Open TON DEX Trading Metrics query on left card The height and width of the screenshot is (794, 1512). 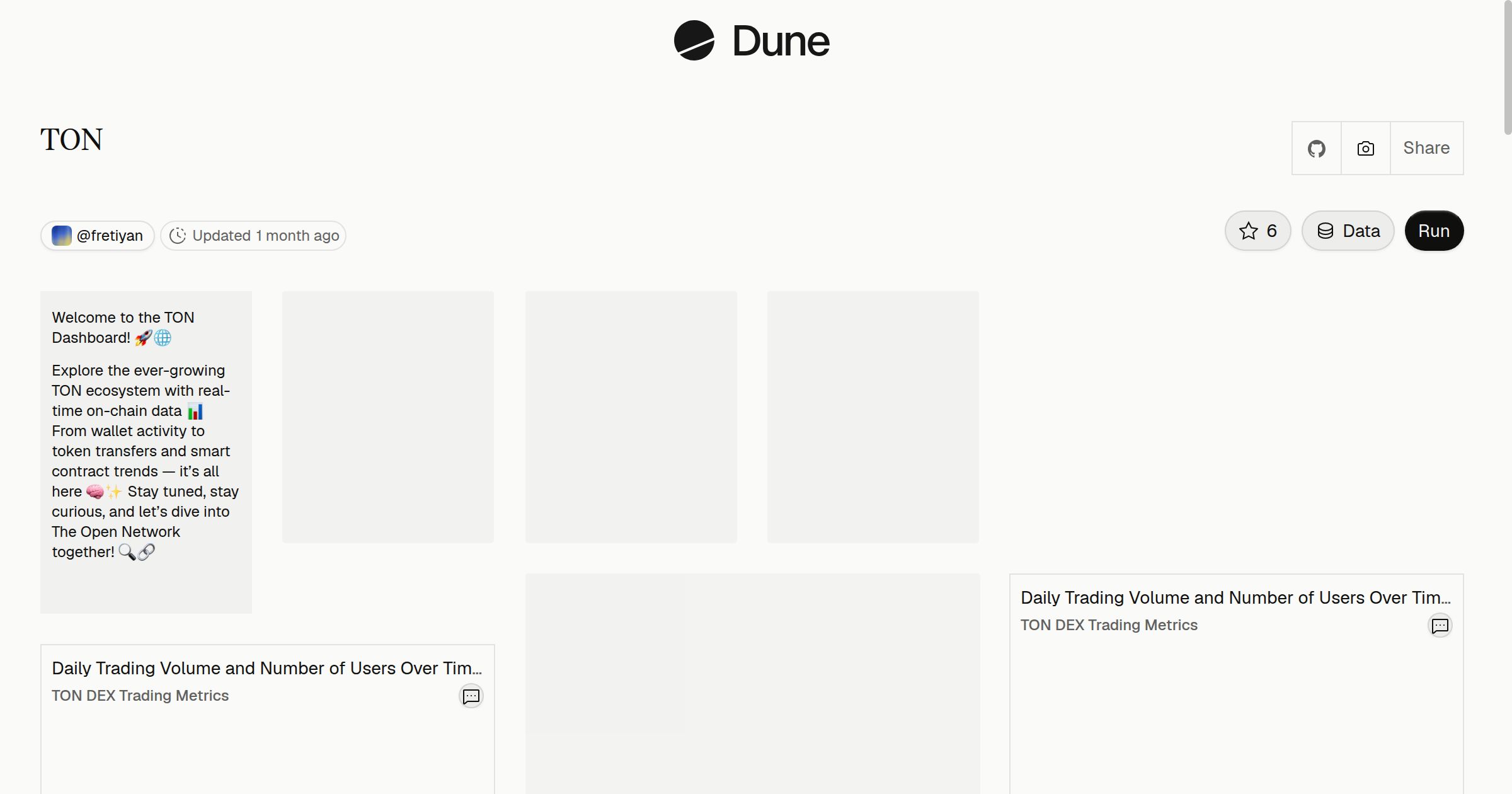[x=140, y=696]
